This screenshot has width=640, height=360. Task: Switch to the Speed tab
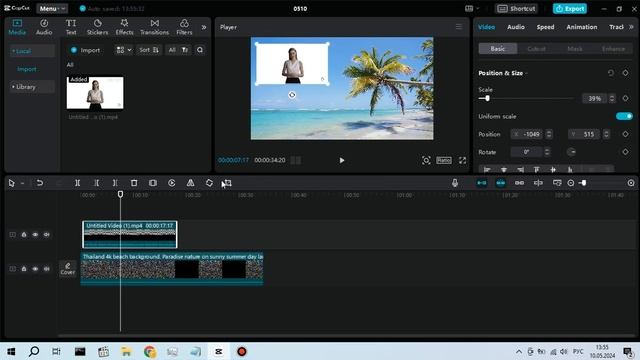[545, 27]
